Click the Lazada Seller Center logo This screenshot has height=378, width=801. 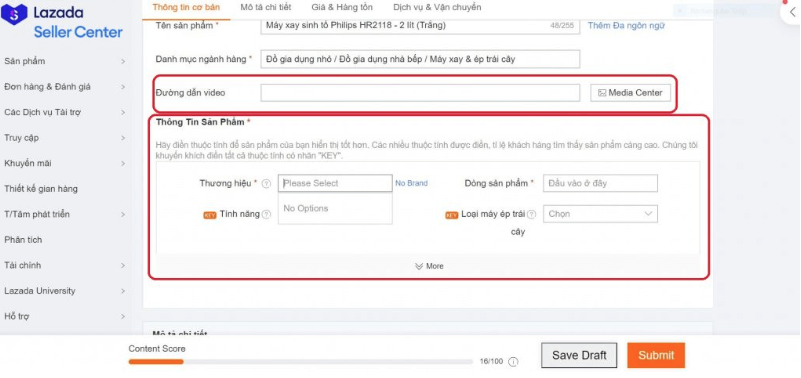tap(62, 22)
